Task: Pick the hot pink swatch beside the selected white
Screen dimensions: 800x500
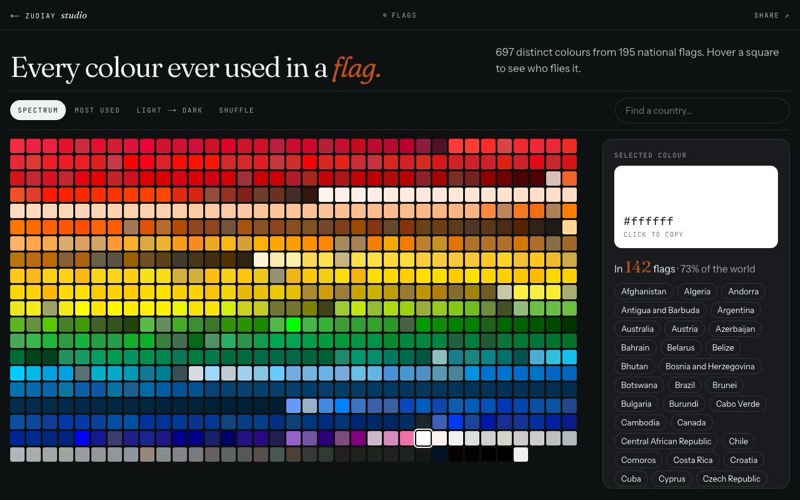Action: click(x=407, y=438)
